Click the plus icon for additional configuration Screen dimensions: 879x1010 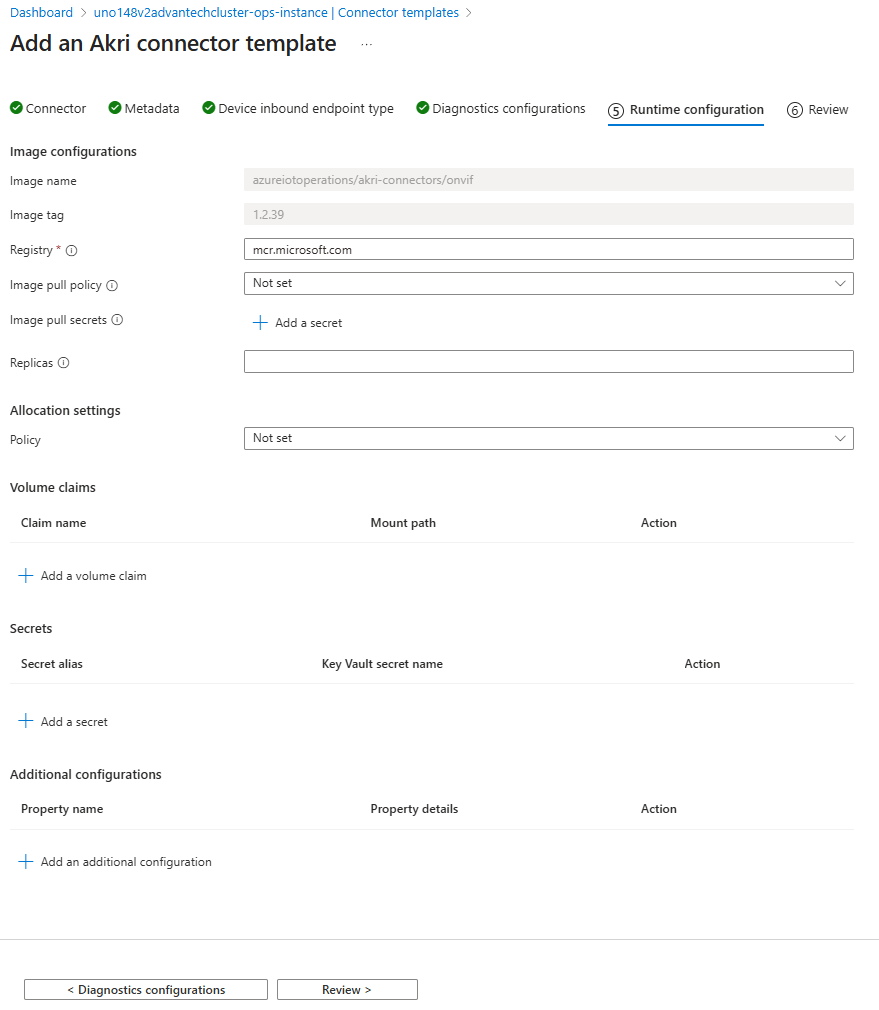tap(26, 862)
